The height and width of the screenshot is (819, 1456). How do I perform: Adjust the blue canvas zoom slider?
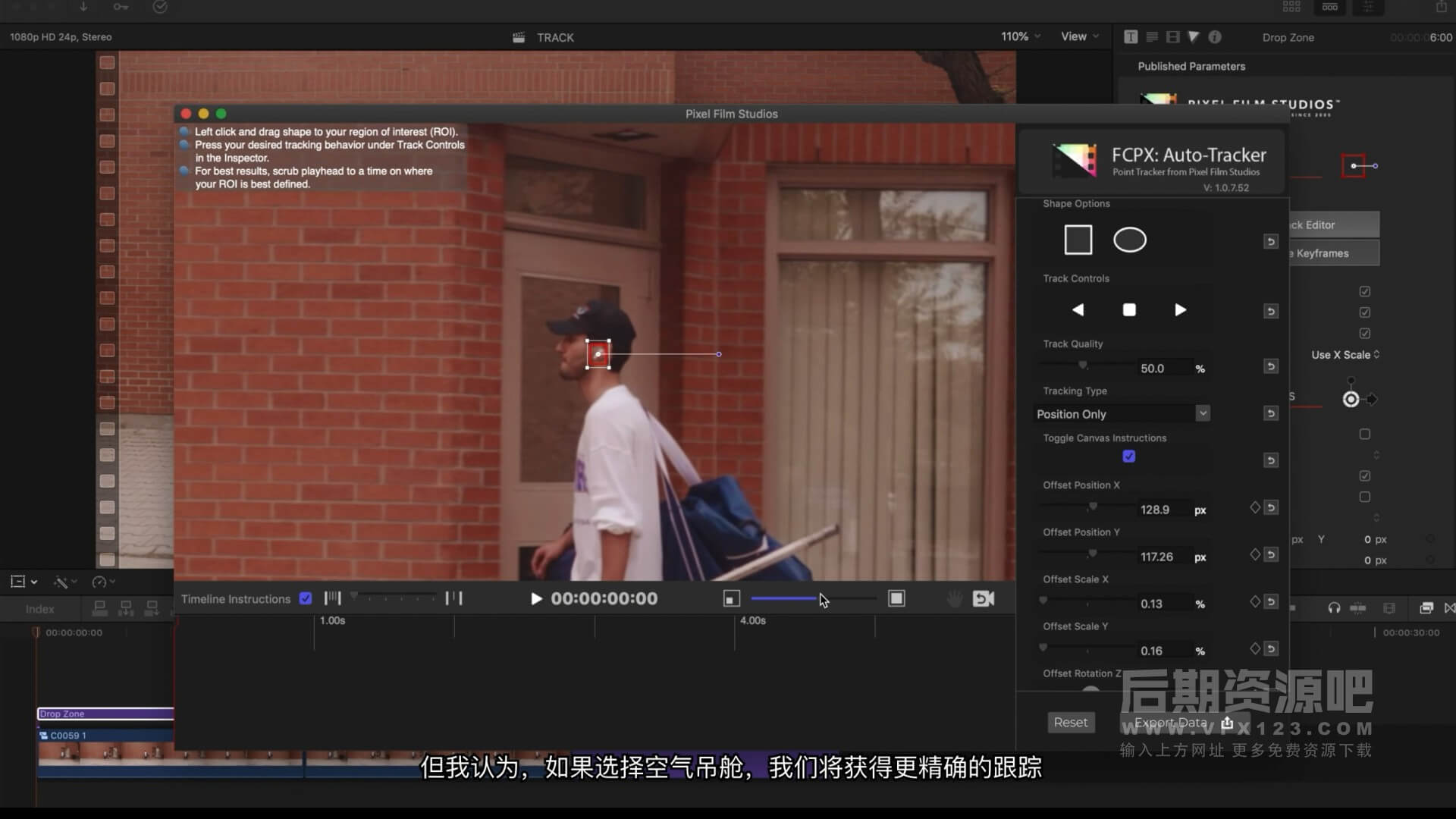(814, 598)
